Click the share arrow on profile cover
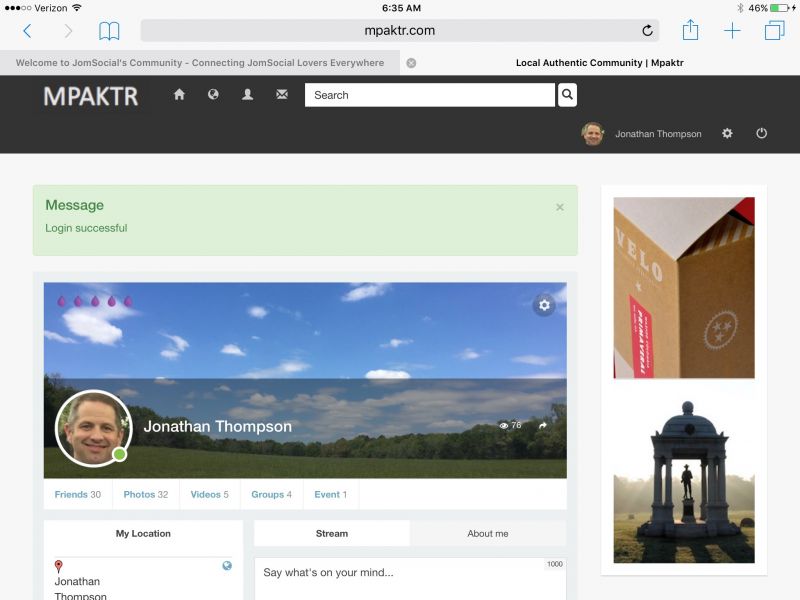Viewport: 800px width, 600px height. click(543, 426)
